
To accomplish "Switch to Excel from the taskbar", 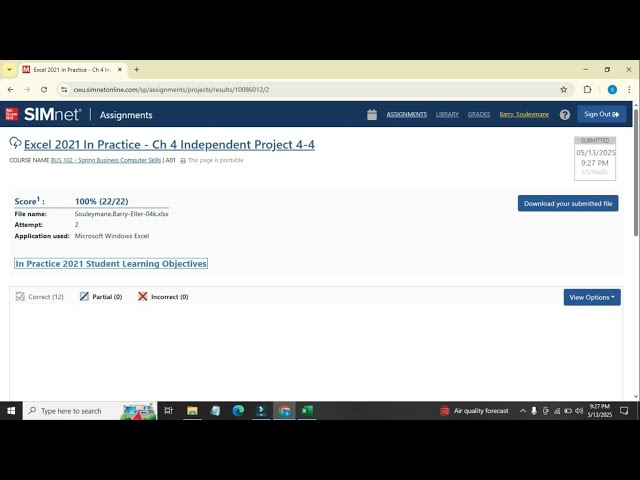I will 307,411.
